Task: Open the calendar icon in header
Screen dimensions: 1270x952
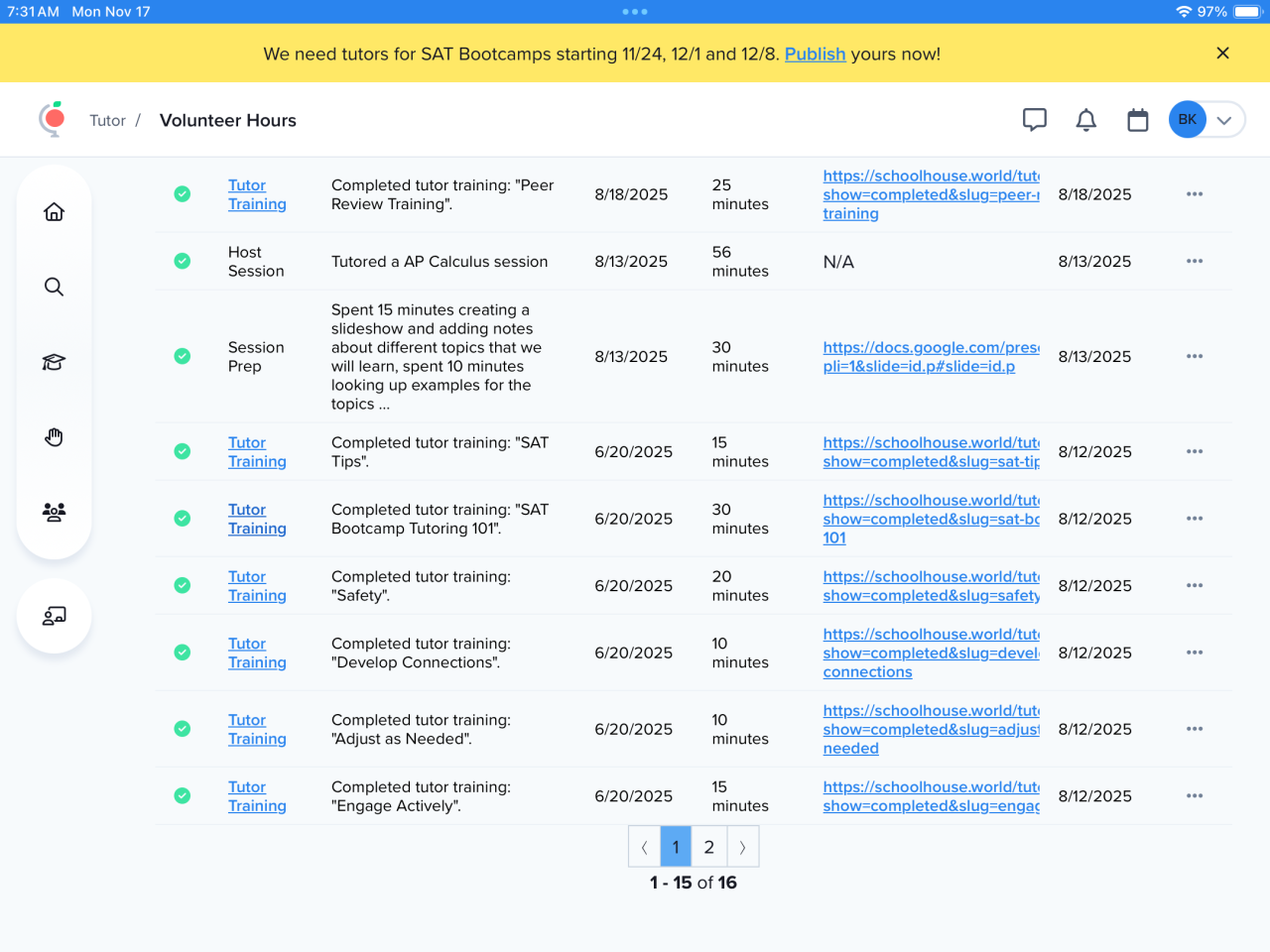Action: (x=1138, y=120)
